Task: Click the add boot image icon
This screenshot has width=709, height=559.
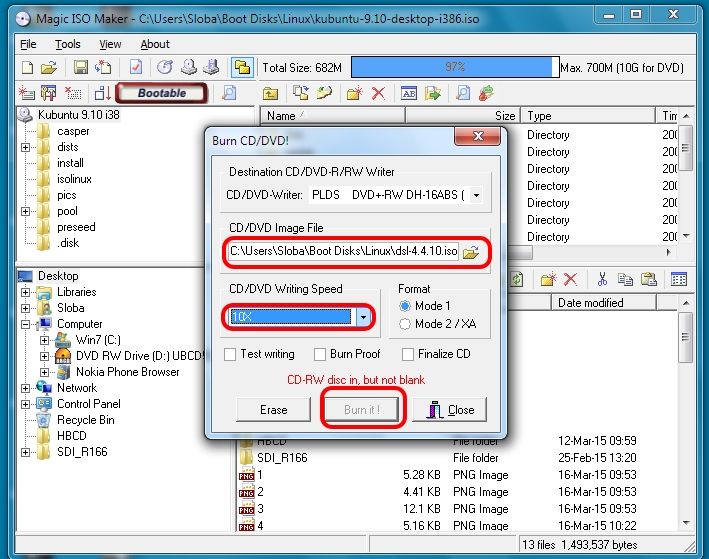Action: coord(27,93)
